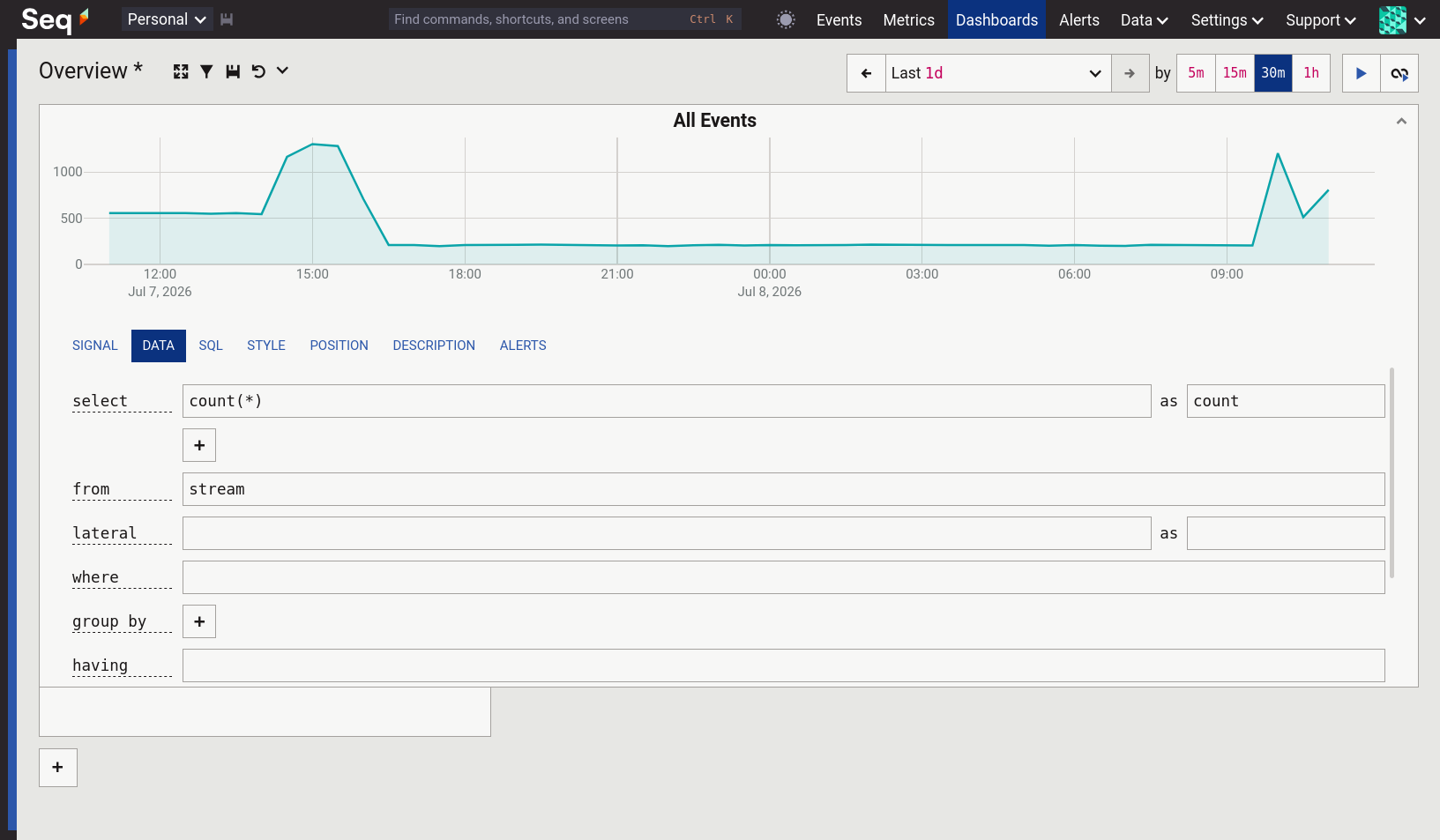The width and height of the screenshot is (1440, 840).
Task: Open the dashboard options chevron
Action: tap(282, 71)
